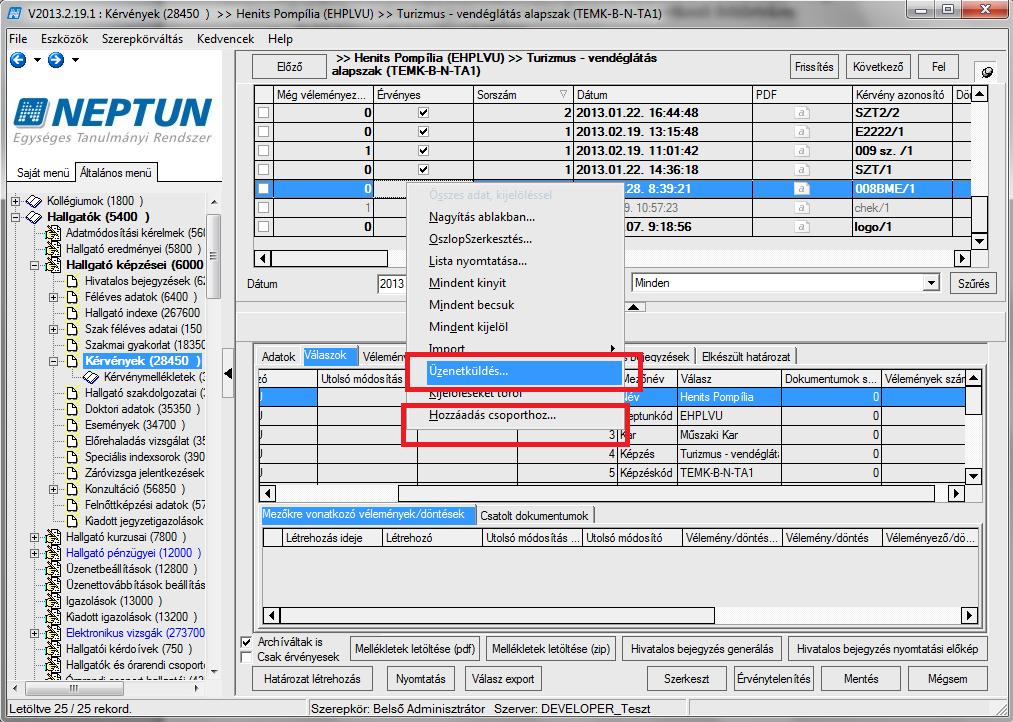Switch to the Csatolt dokumentumok tab
The height and width of the screenshot is (722, 1013).
click(535, 516)
